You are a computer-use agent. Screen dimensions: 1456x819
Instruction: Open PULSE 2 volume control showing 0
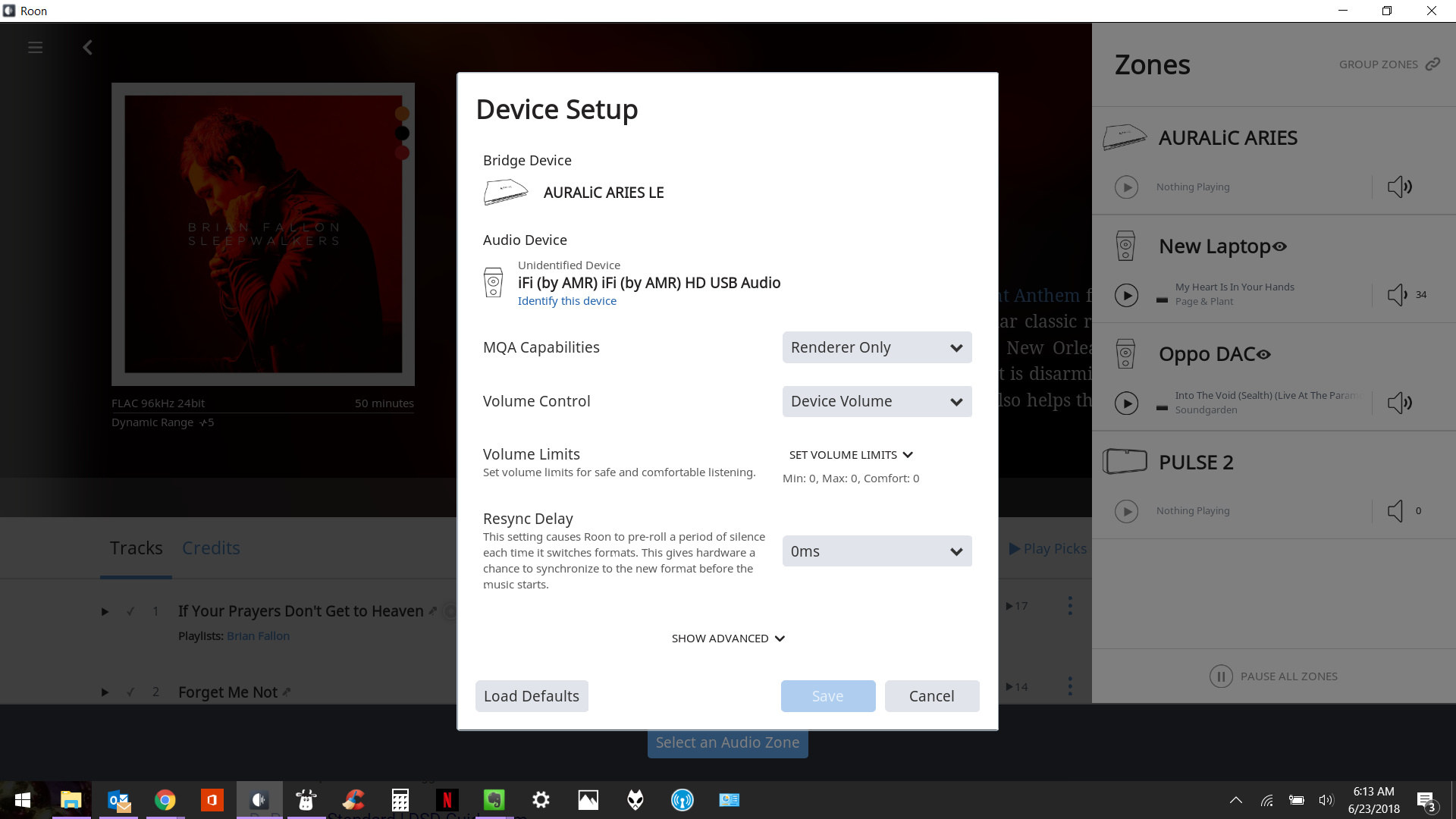coord(1404,511)
